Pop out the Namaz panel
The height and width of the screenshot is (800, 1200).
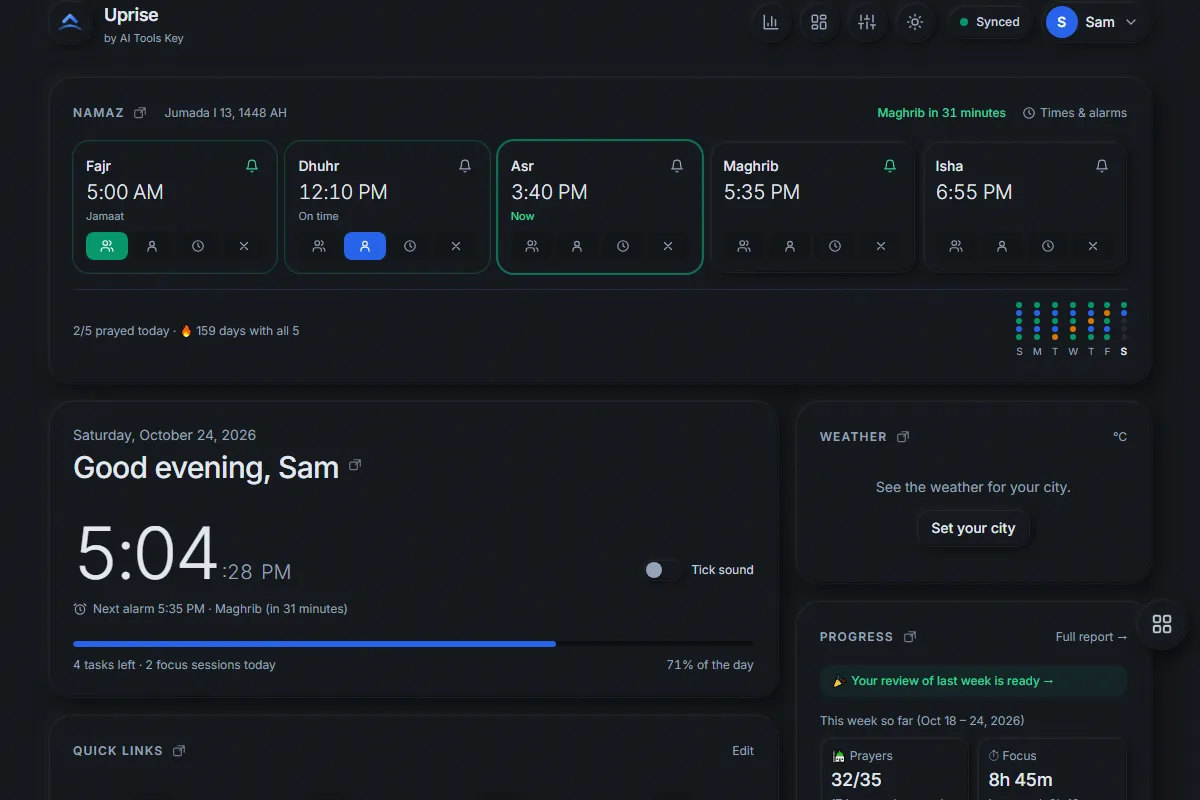click(140, 113)
